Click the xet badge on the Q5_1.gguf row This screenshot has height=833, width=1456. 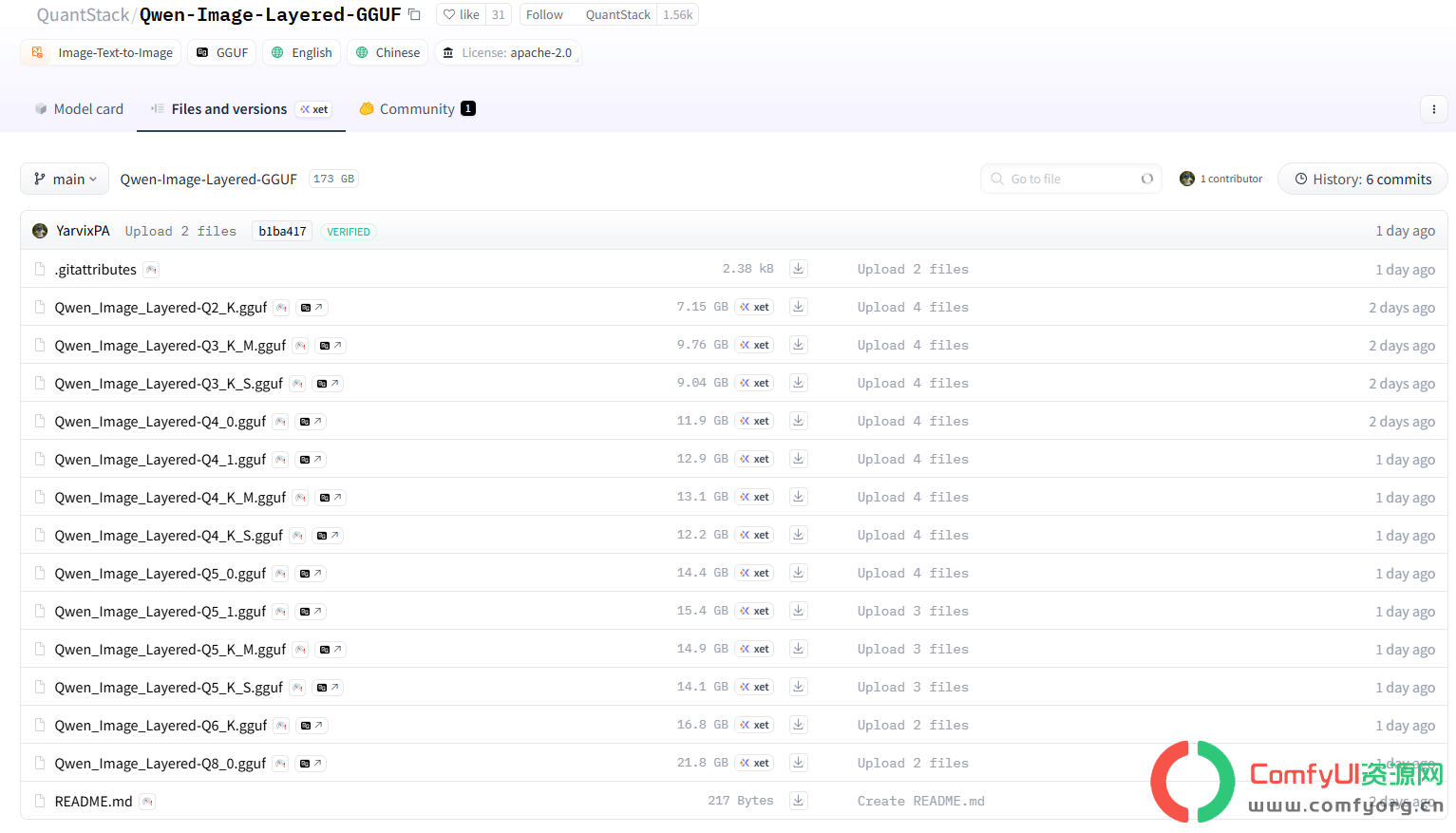pyautogui.click(x=755, y=611)
